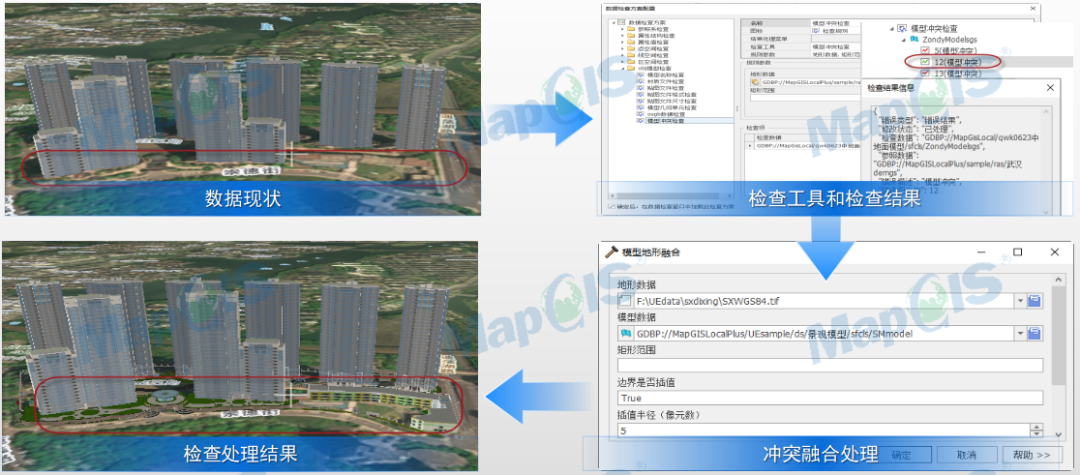
Task: Click the scrollbar up arrow in 检查结果信息
Action: point(1046,112)
